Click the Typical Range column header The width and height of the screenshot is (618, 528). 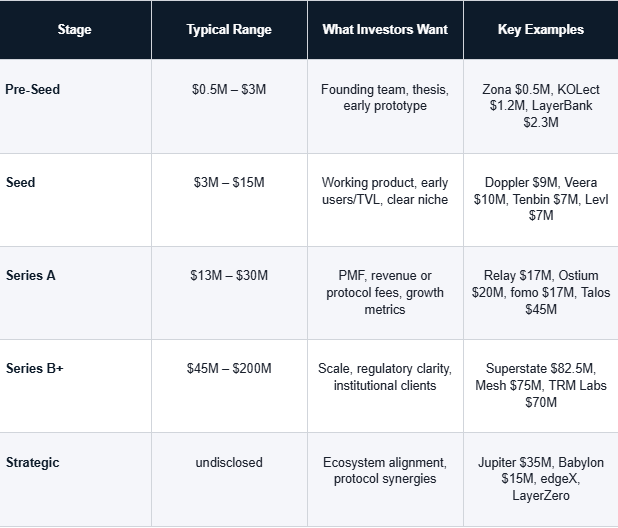click(229, 30)
